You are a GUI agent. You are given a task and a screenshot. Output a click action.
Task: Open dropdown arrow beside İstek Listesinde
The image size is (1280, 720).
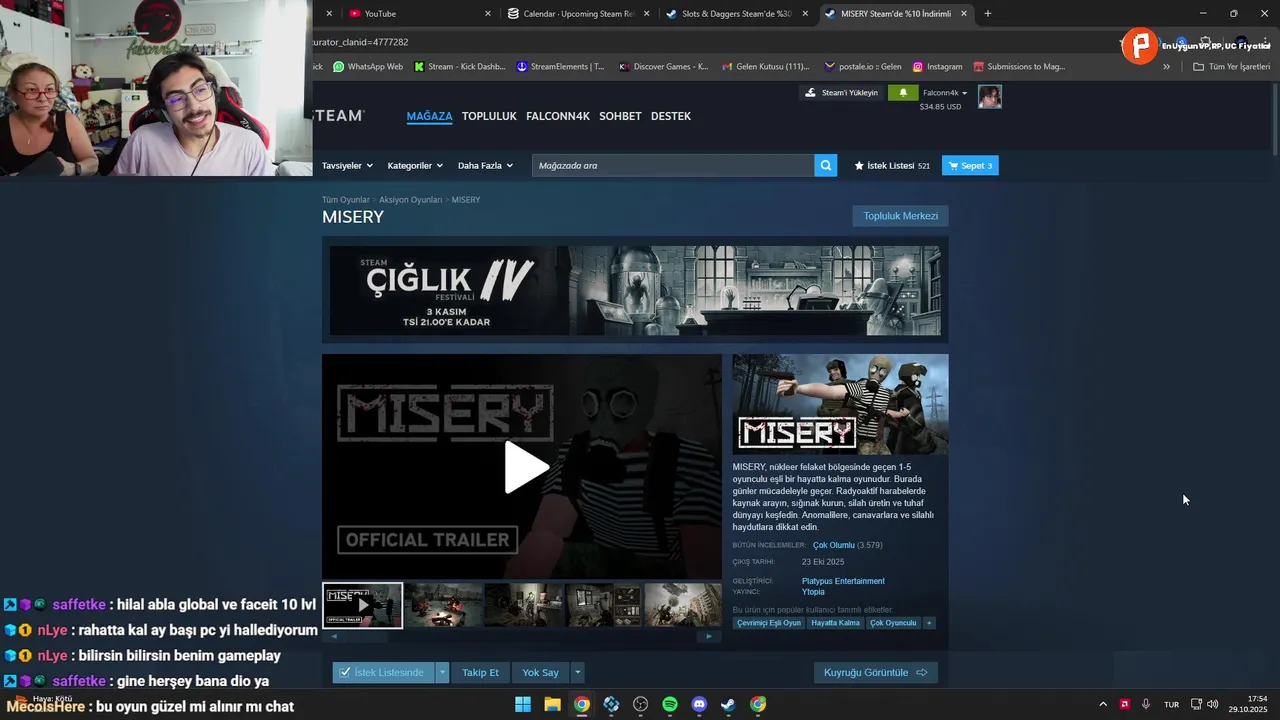(442, 672)
